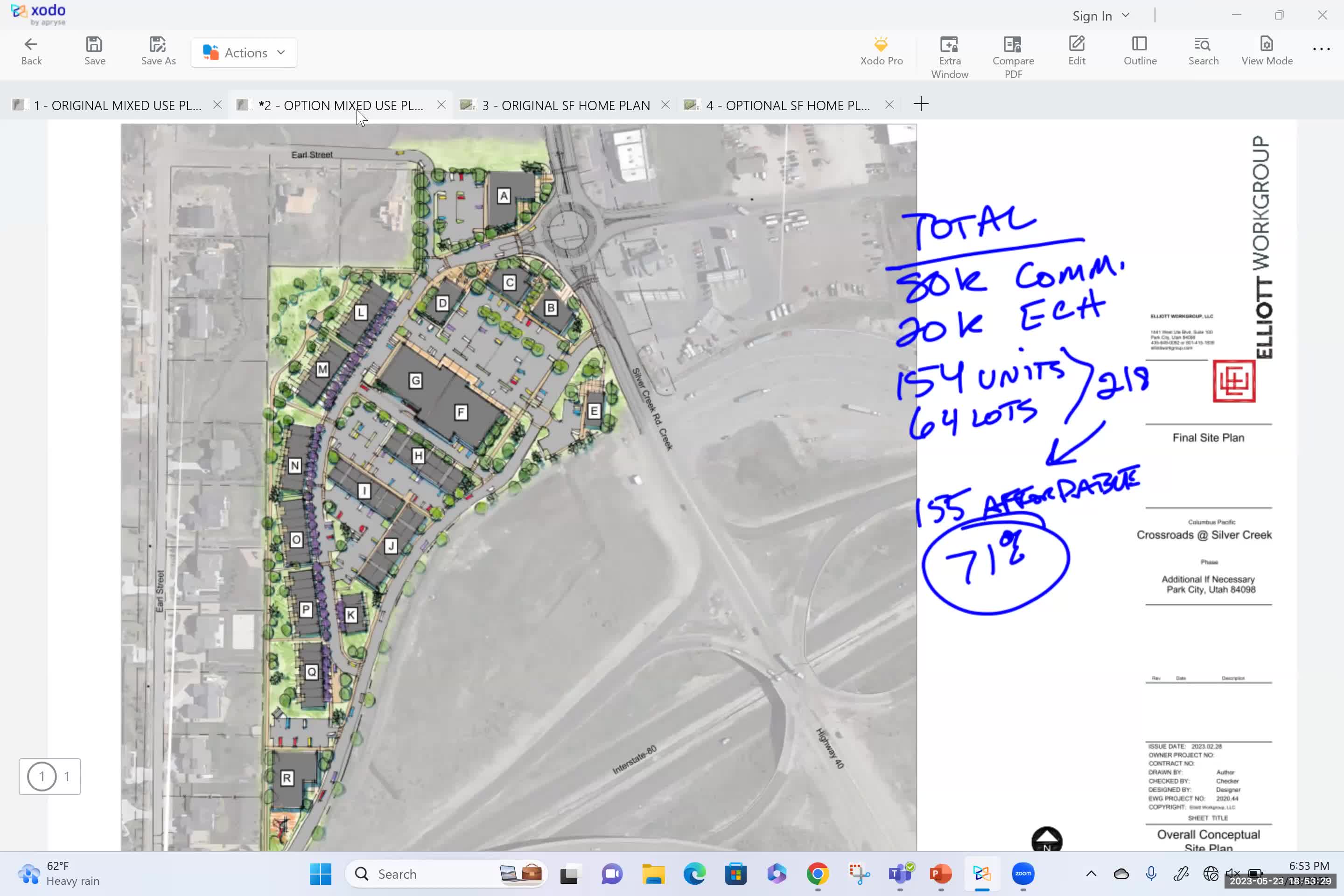Toggle microphone from the system tray
Image resolution: width=1344 pixels, height=896 pixels.
point(1151,874)
